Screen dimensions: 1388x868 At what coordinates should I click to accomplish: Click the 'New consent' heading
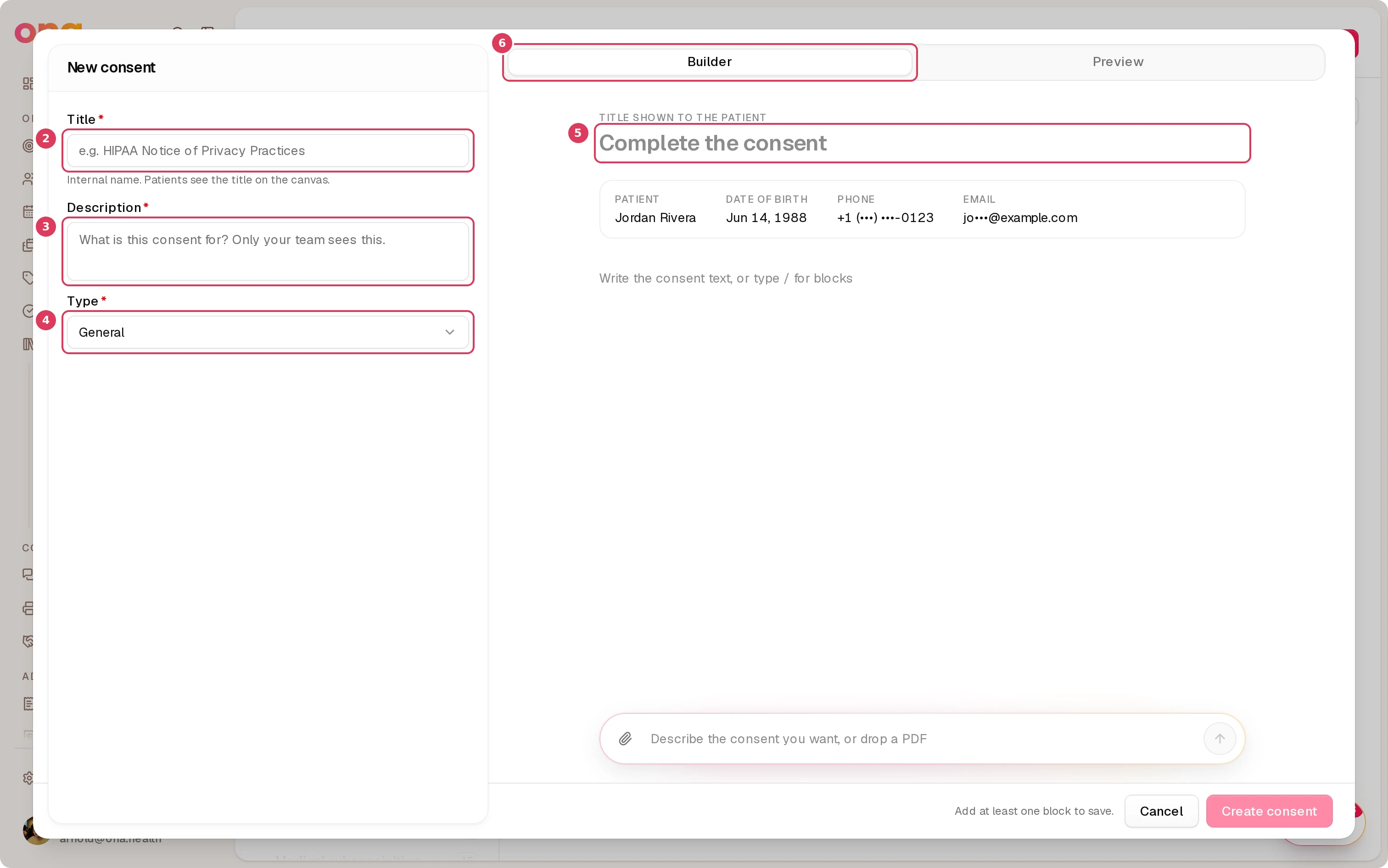[x=112, y=68]
